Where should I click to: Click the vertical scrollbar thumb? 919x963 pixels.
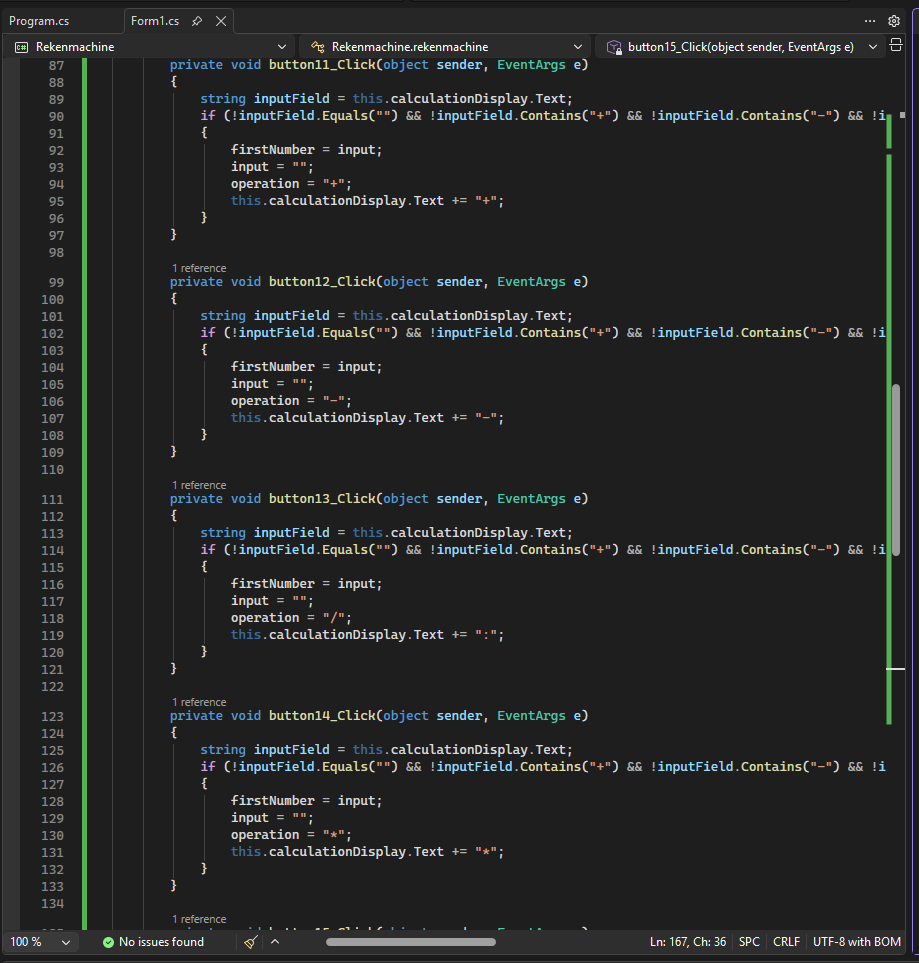pos(896,470)
